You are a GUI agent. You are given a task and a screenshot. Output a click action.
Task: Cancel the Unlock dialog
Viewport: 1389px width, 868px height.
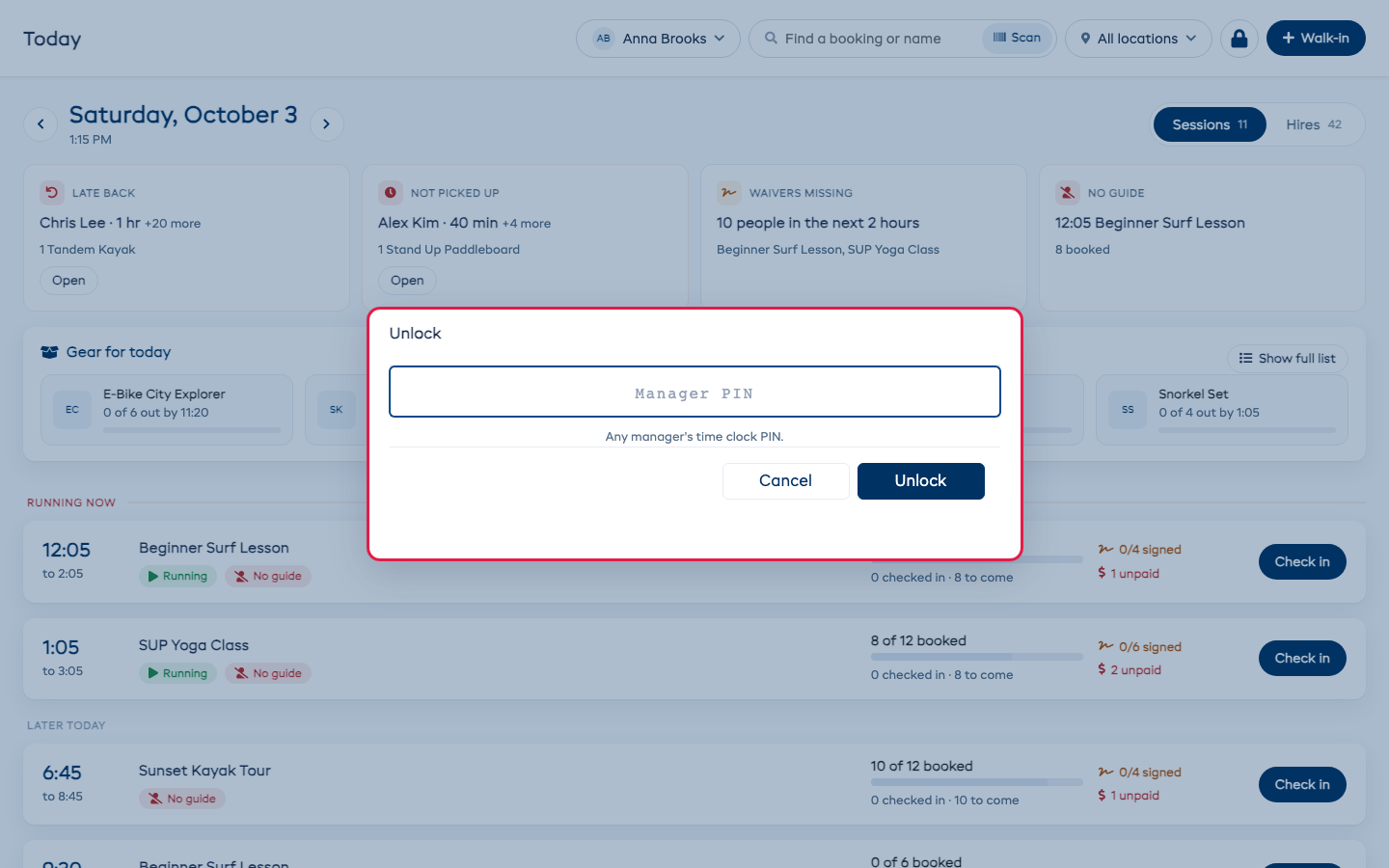point(786,481)
